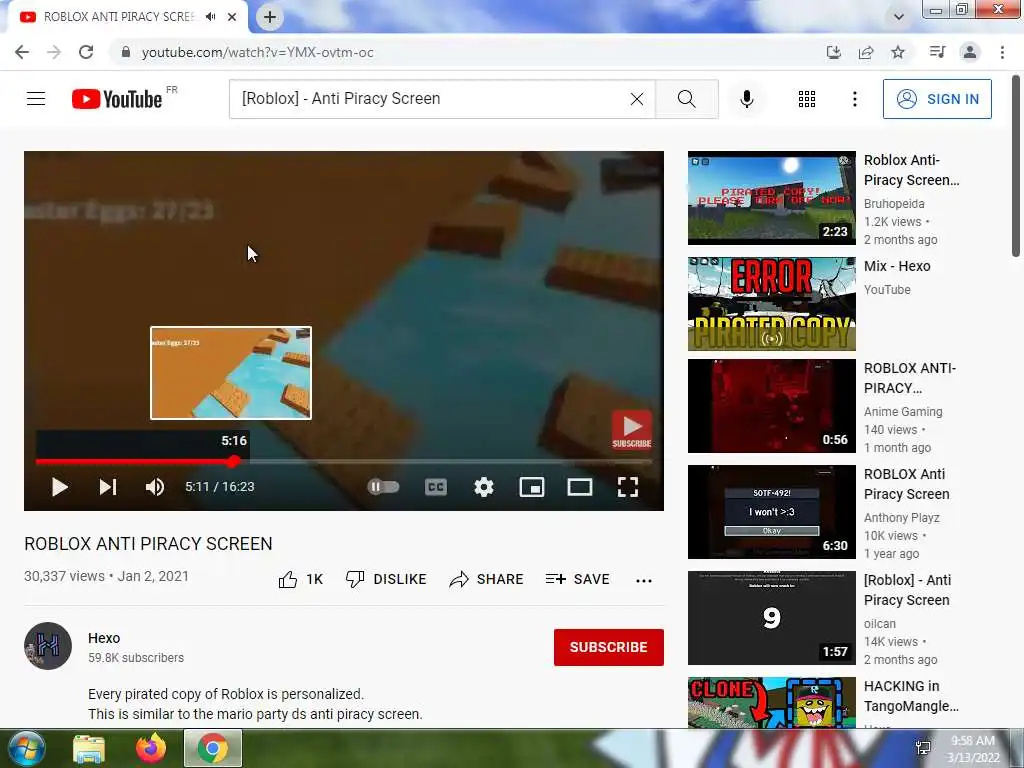Save the video to a playlist
The image size is (1024, 768).
click(x=577, y=579)
